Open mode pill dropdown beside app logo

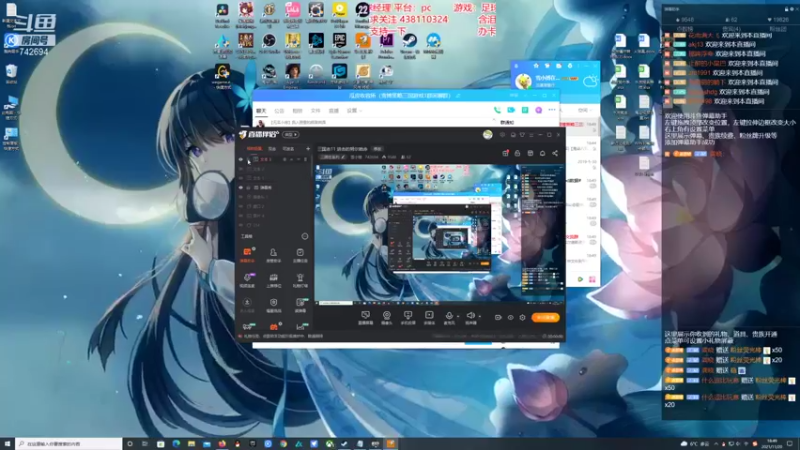click(x=291, y=135)
